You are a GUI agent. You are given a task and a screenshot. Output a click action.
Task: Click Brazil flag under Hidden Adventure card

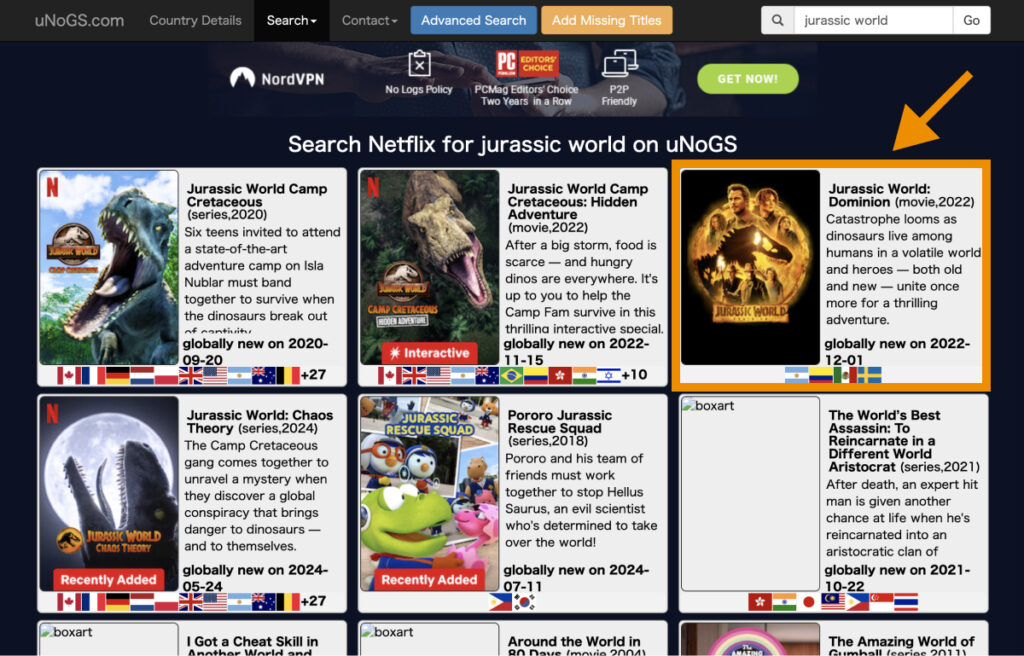(x=511, y=376)
